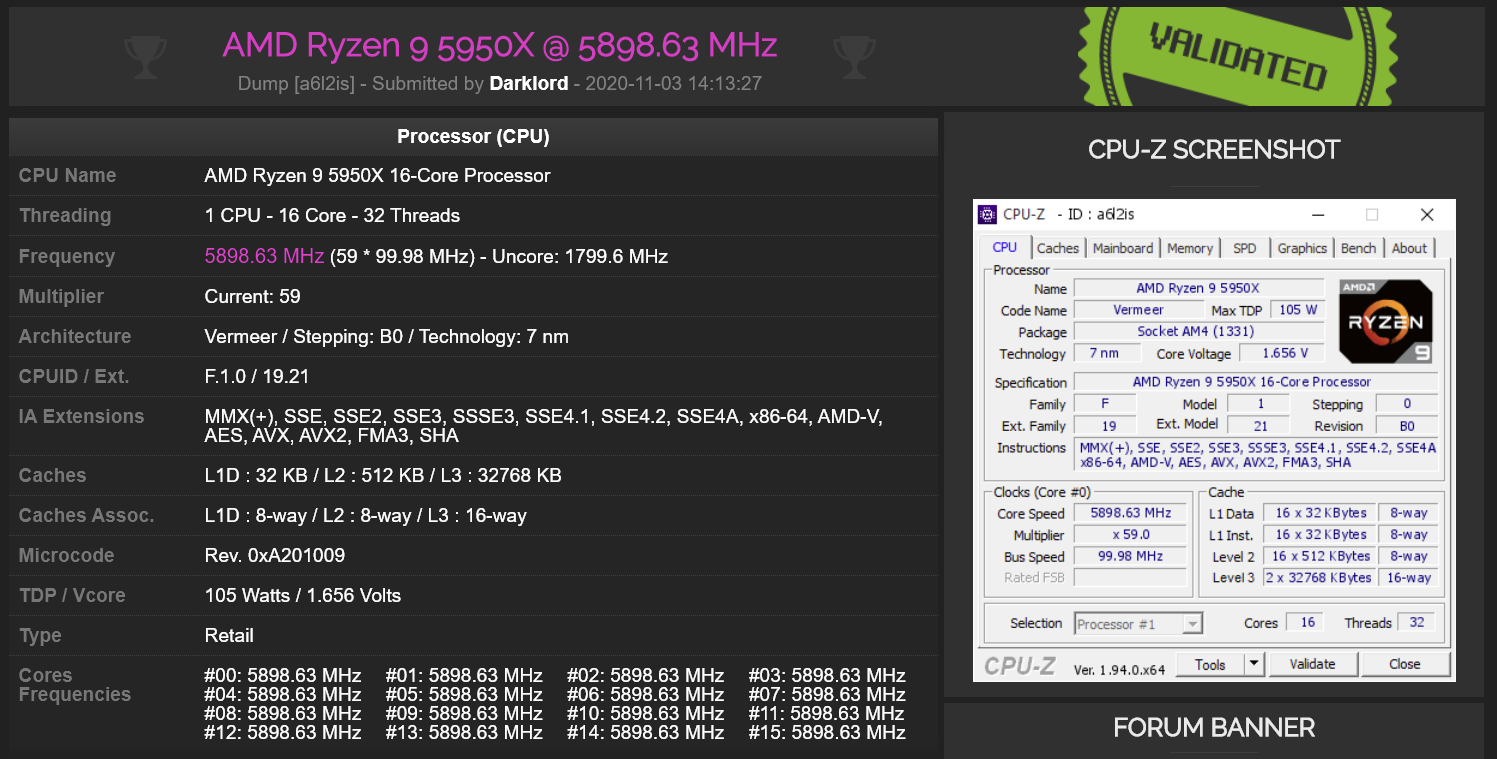Click the AMD Ryzen 9 5950X page title
The height and width of the screenshot is (759, 1497).
(x=500, y=45)
